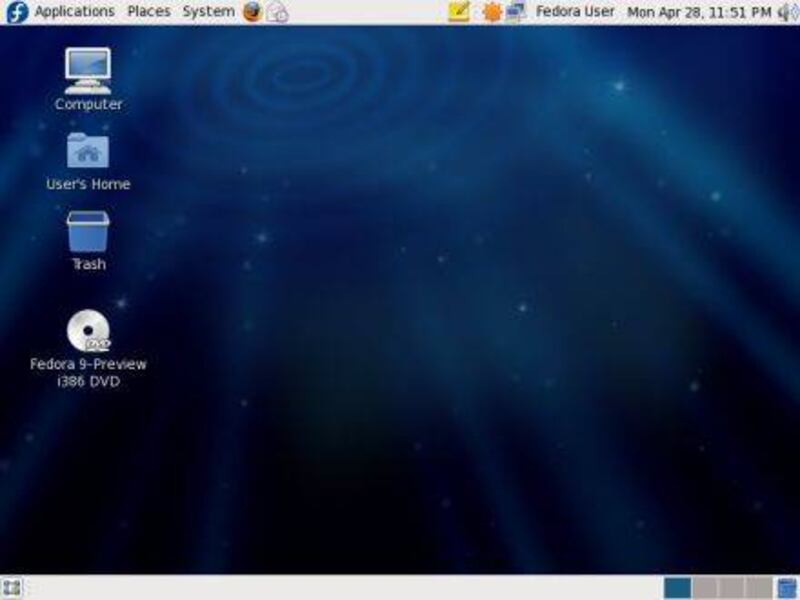Open the Places menu
Screen dimensions: 800x600
[x=148, y=12]
